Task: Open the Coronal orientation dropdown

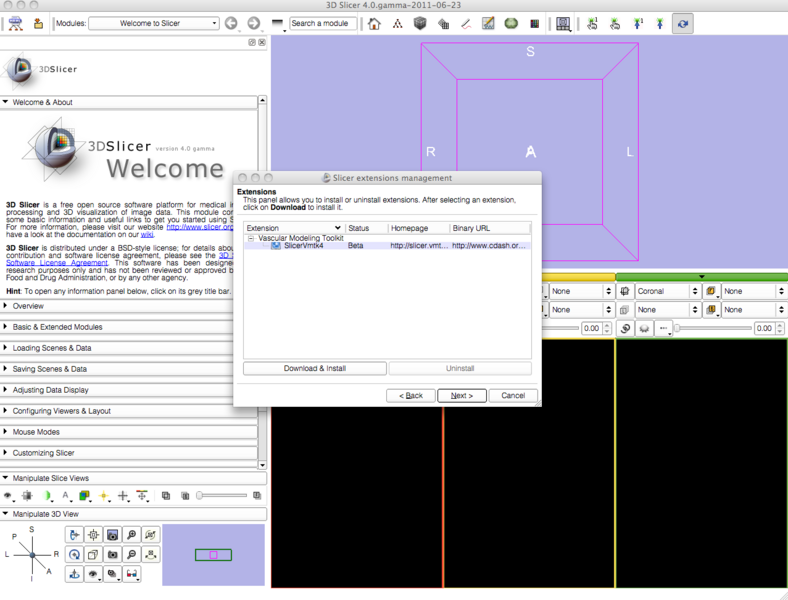Action: point(665,291)
